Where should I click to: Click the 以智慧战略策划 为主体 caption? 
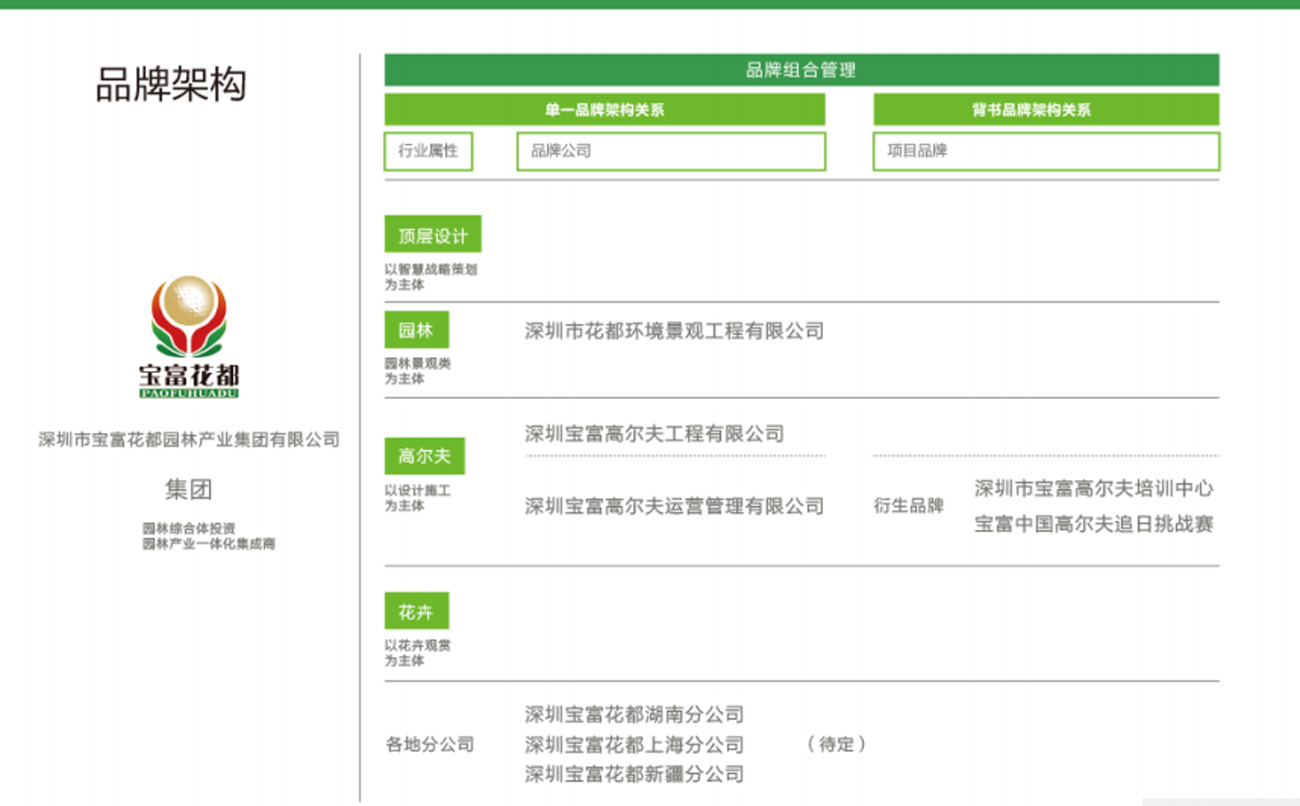click(431, 277)
